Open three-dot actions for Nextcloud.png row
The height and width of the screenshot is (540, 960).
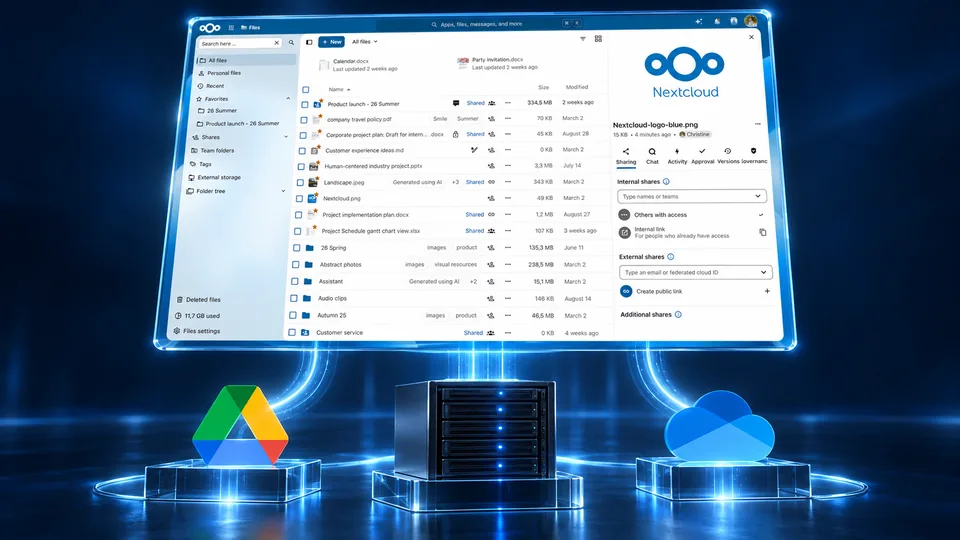(508, 198)
